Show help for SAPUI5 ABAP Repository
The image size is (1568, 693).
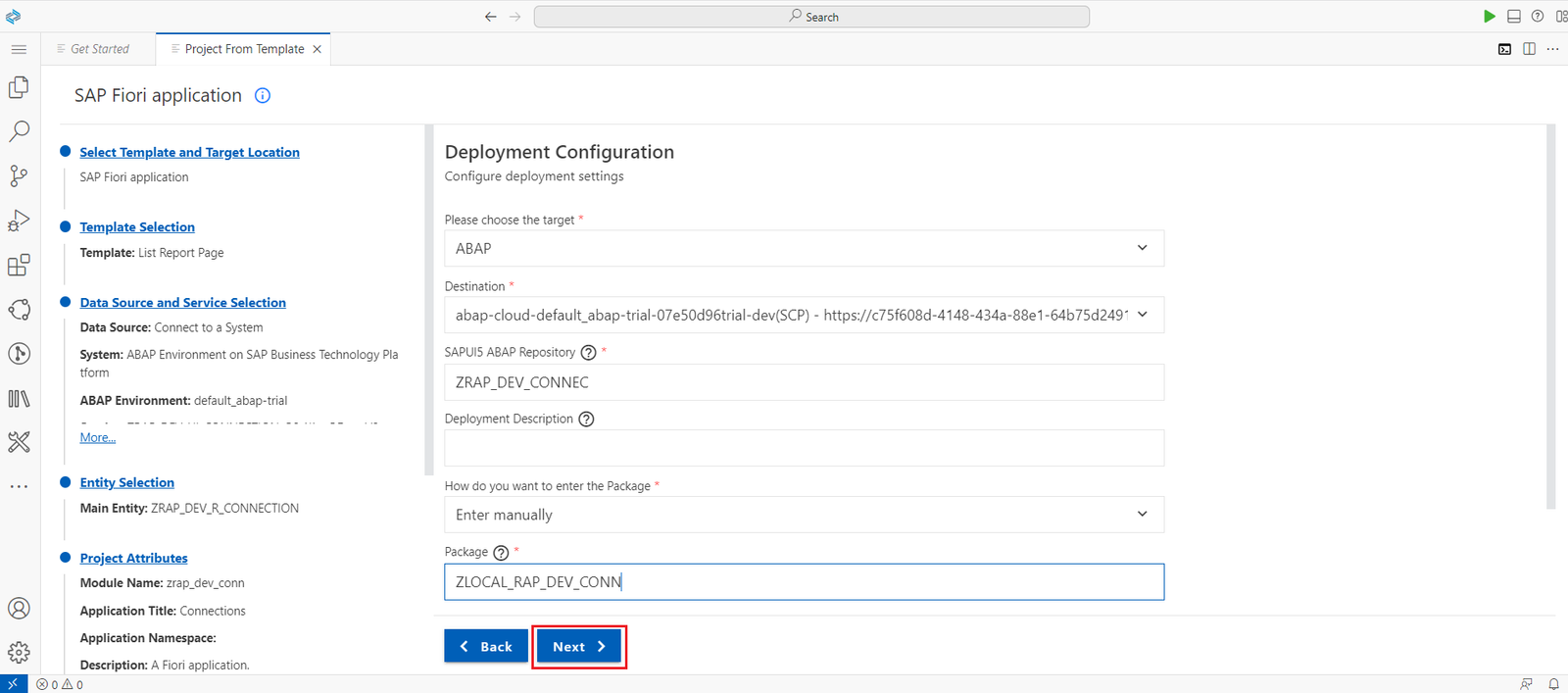coord(588,353)
